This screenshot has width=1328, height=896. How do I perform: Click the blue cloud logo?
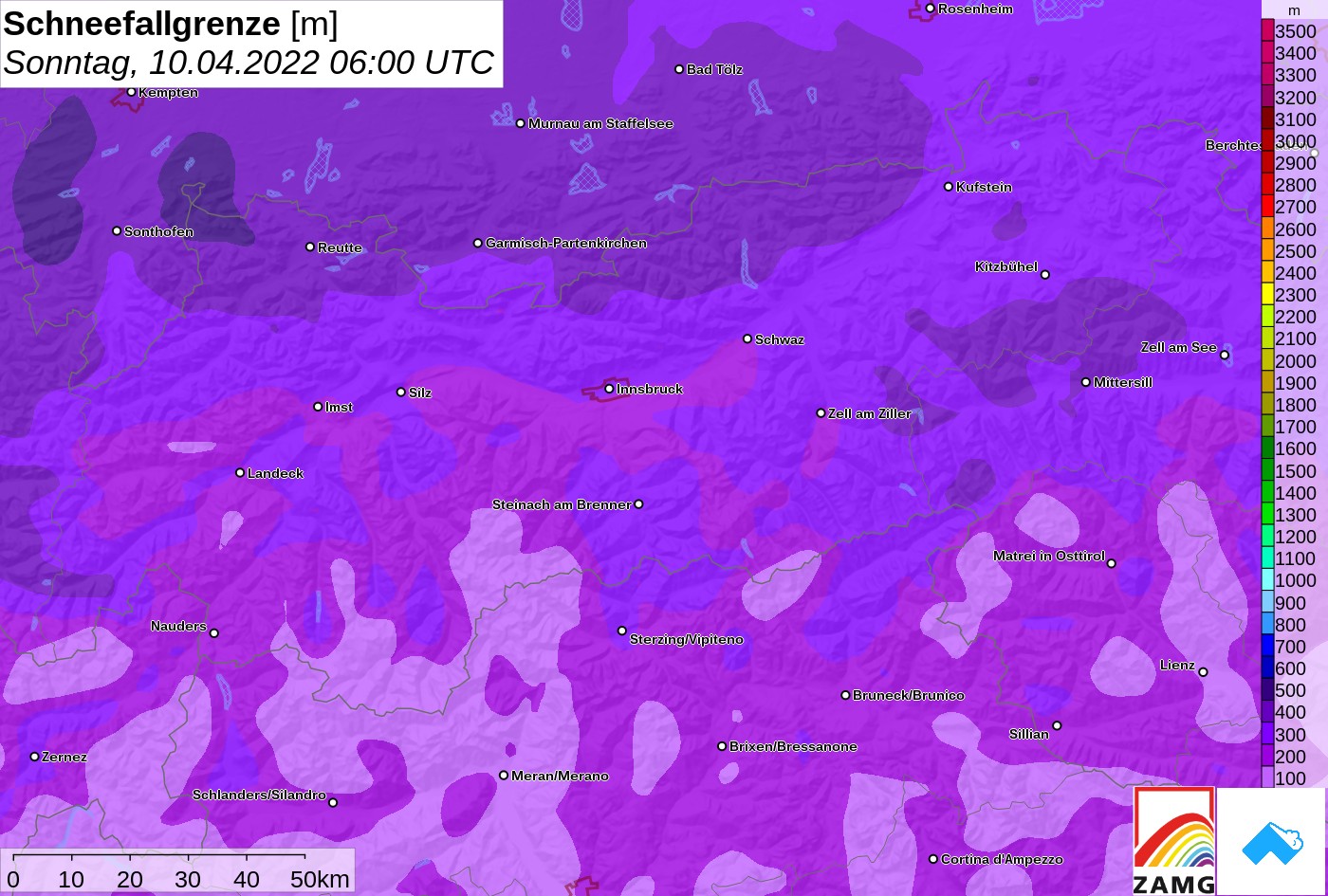tap(1271, 841)
